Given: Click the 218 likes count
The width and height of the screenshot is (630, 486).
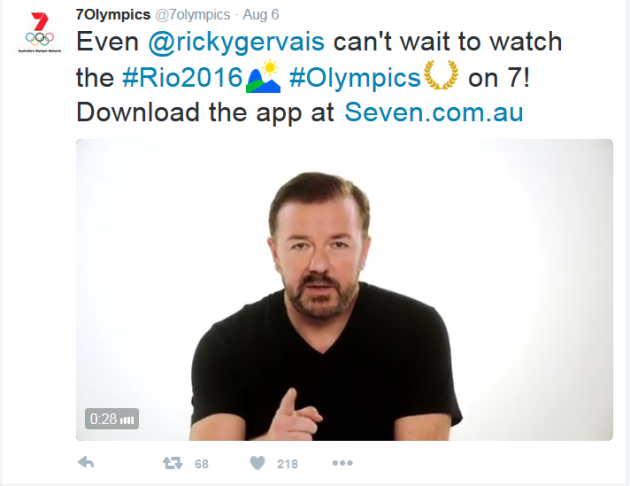Looking at the screenshot, I should [x=288, y=464].
